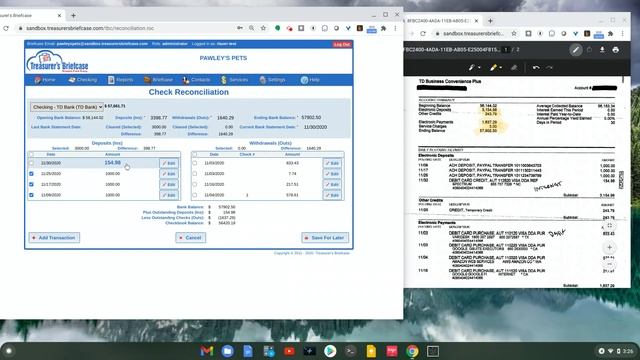Open the Settings menu

point(272,80)
